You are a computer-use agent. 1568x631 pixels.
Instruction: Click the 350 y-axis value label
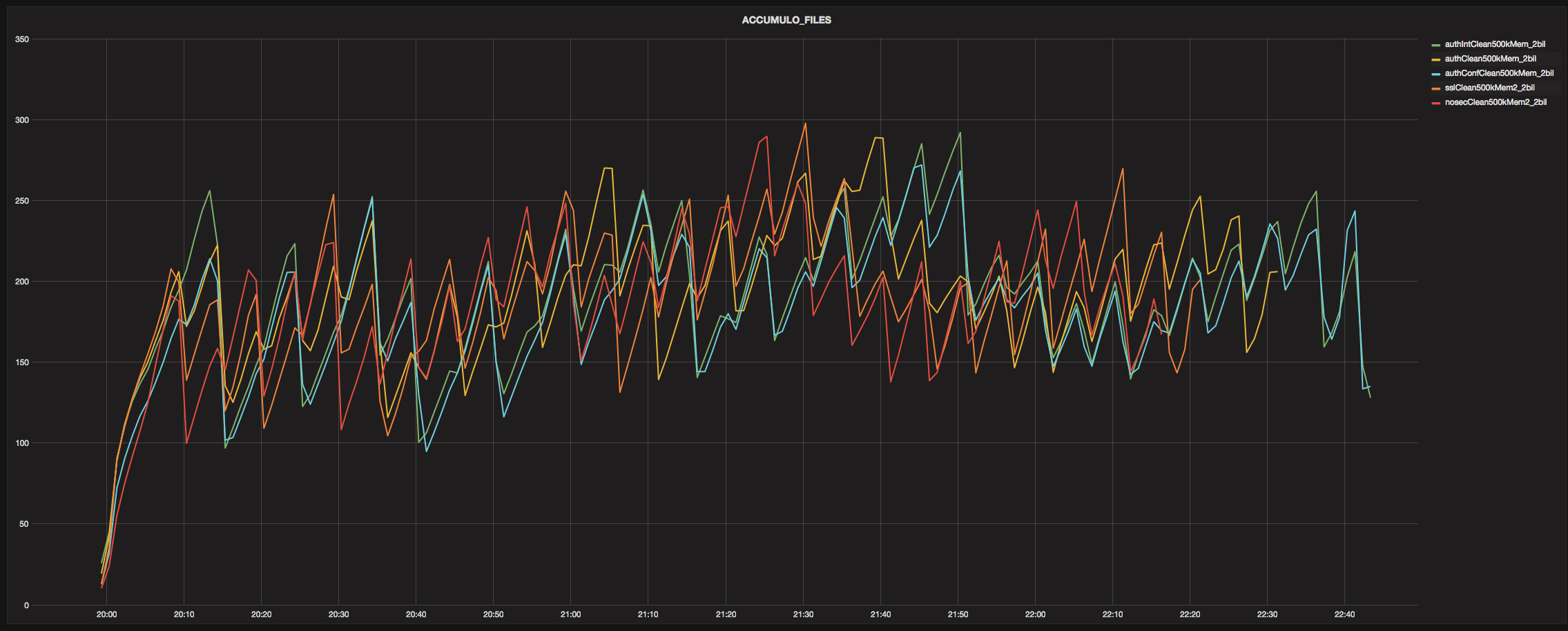pyautogui.click(x=22, y=39)
